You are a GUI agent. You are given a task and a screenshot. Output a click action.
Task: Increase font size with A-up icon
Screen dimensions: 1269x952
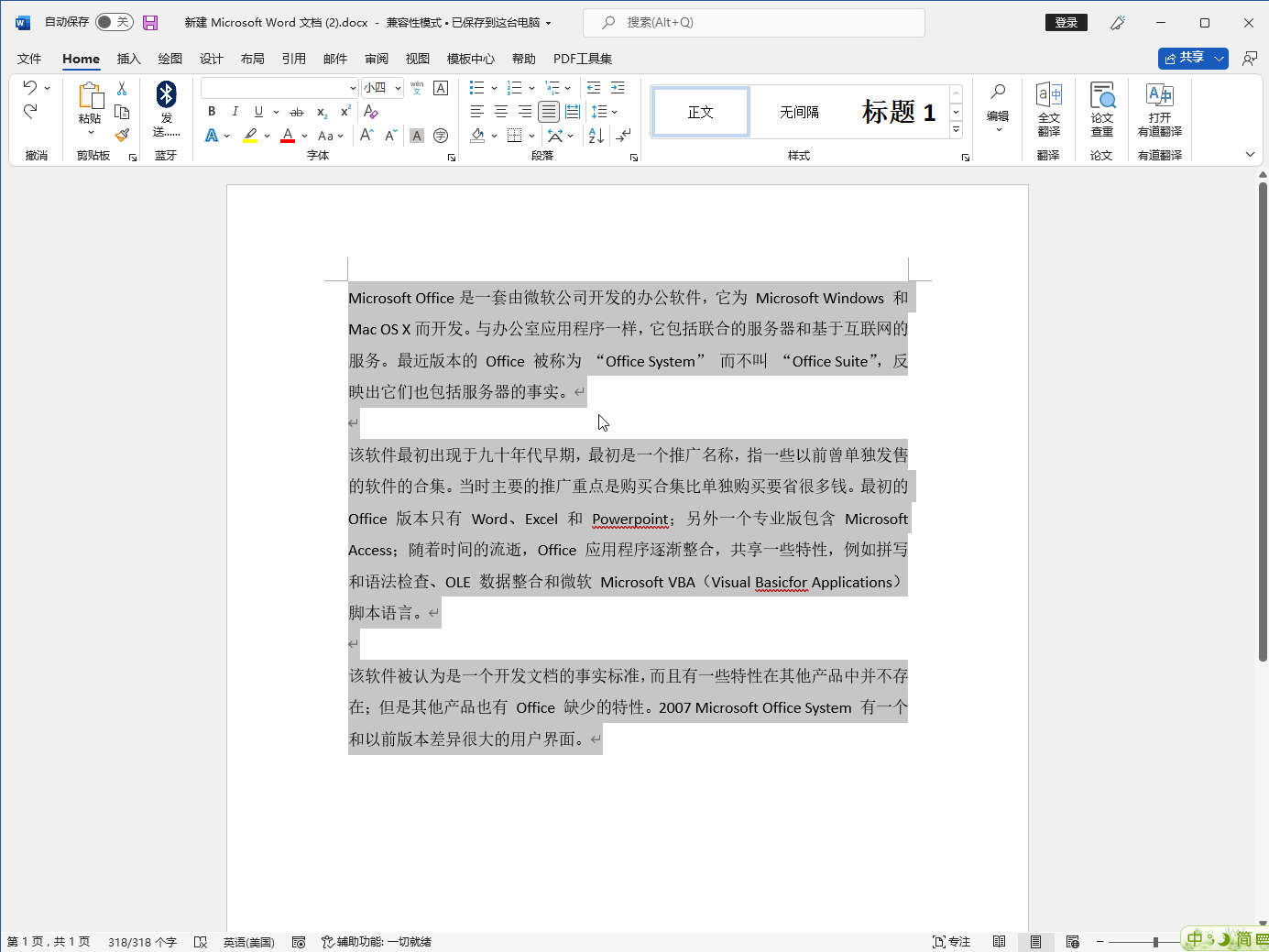[x=366, y=136]
